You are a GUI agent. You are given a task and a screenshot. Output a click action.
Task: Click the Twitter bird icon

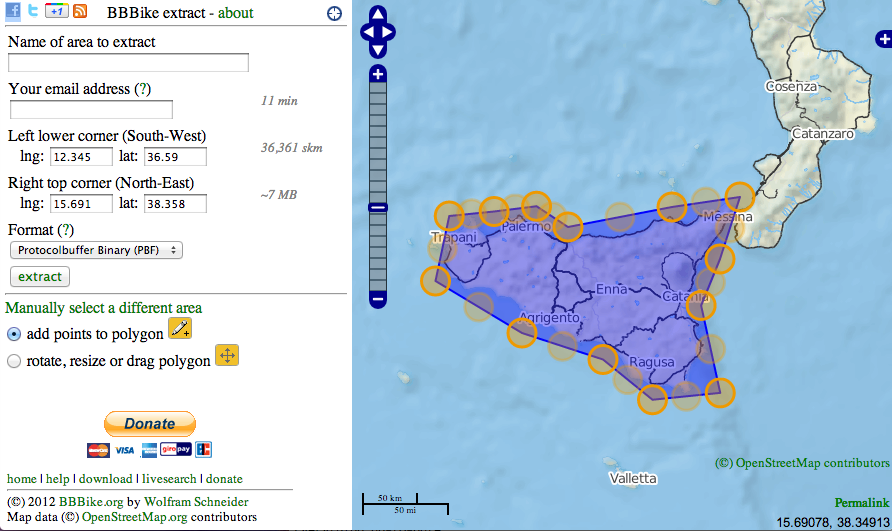[x=33, y=11]
